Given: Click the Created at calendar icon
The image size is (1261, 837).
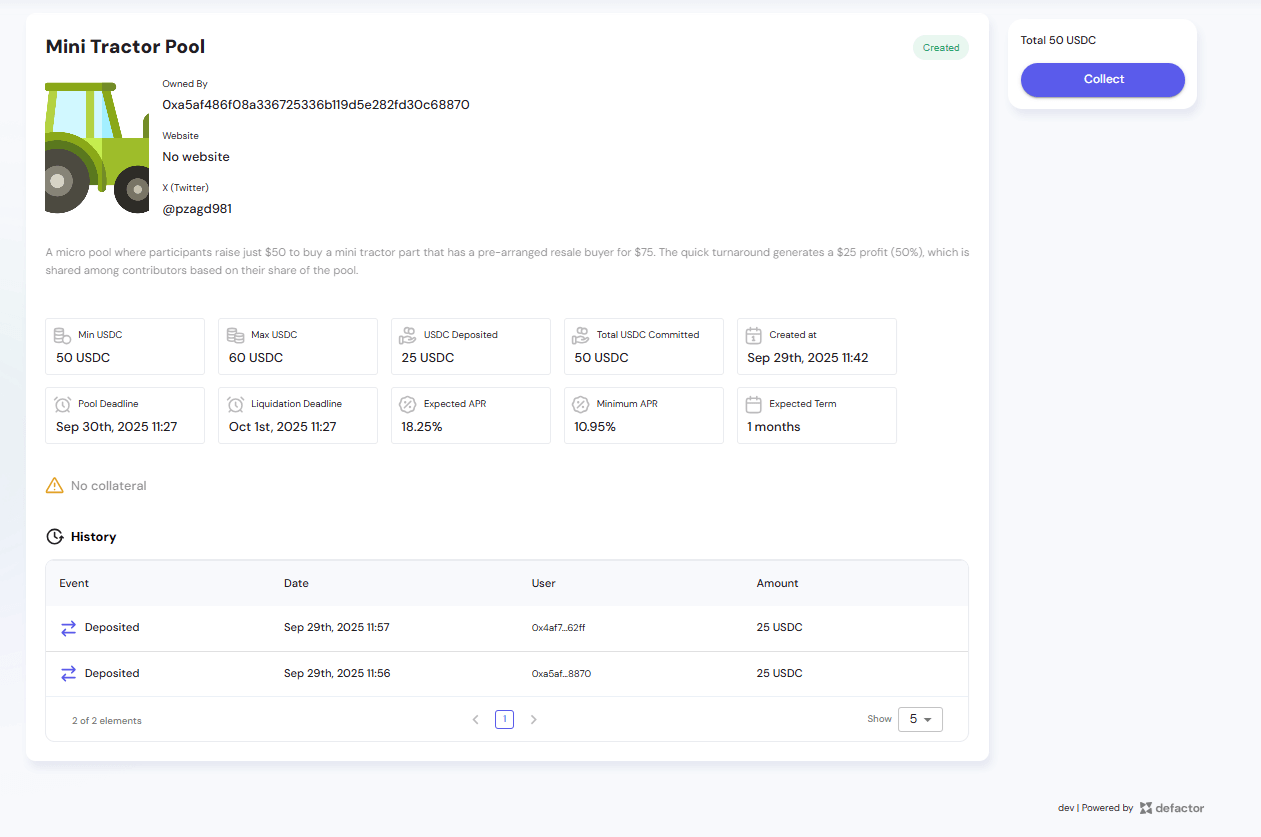Looking at the screenshot, I should pos(754,336).
